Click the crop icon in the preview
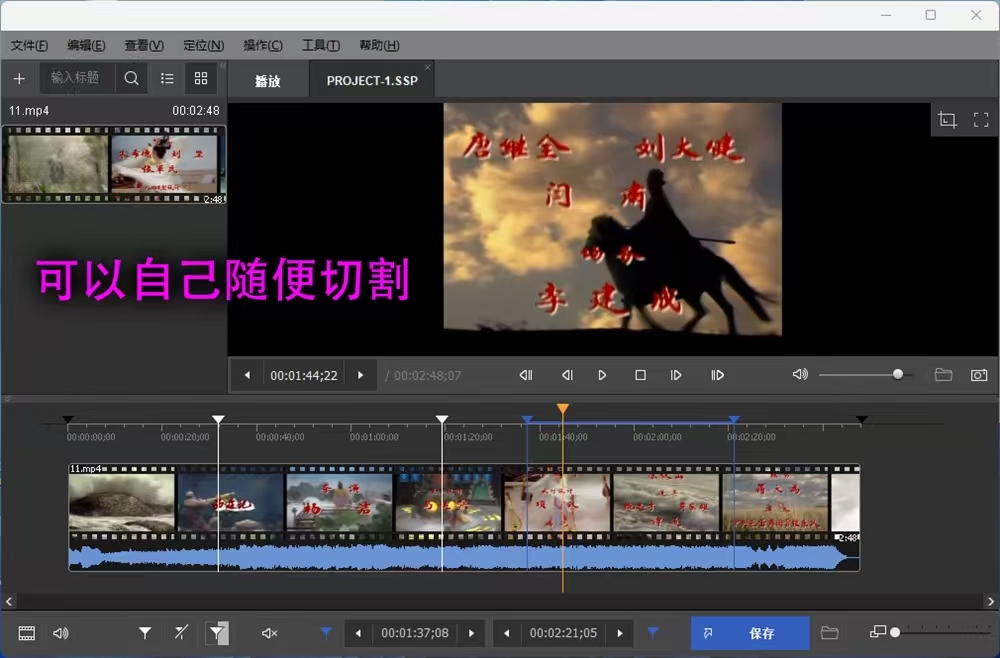1000x658 pixels. [947, 119]
